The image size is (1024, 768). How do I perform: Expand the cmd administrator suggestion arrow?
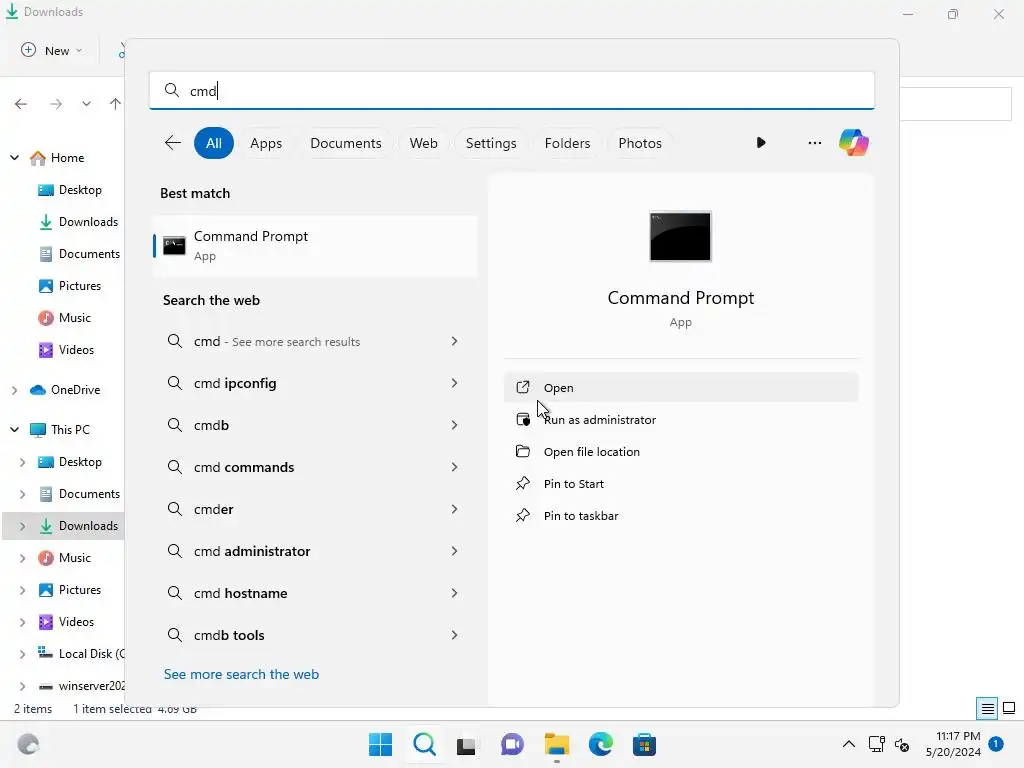(454, 551)
